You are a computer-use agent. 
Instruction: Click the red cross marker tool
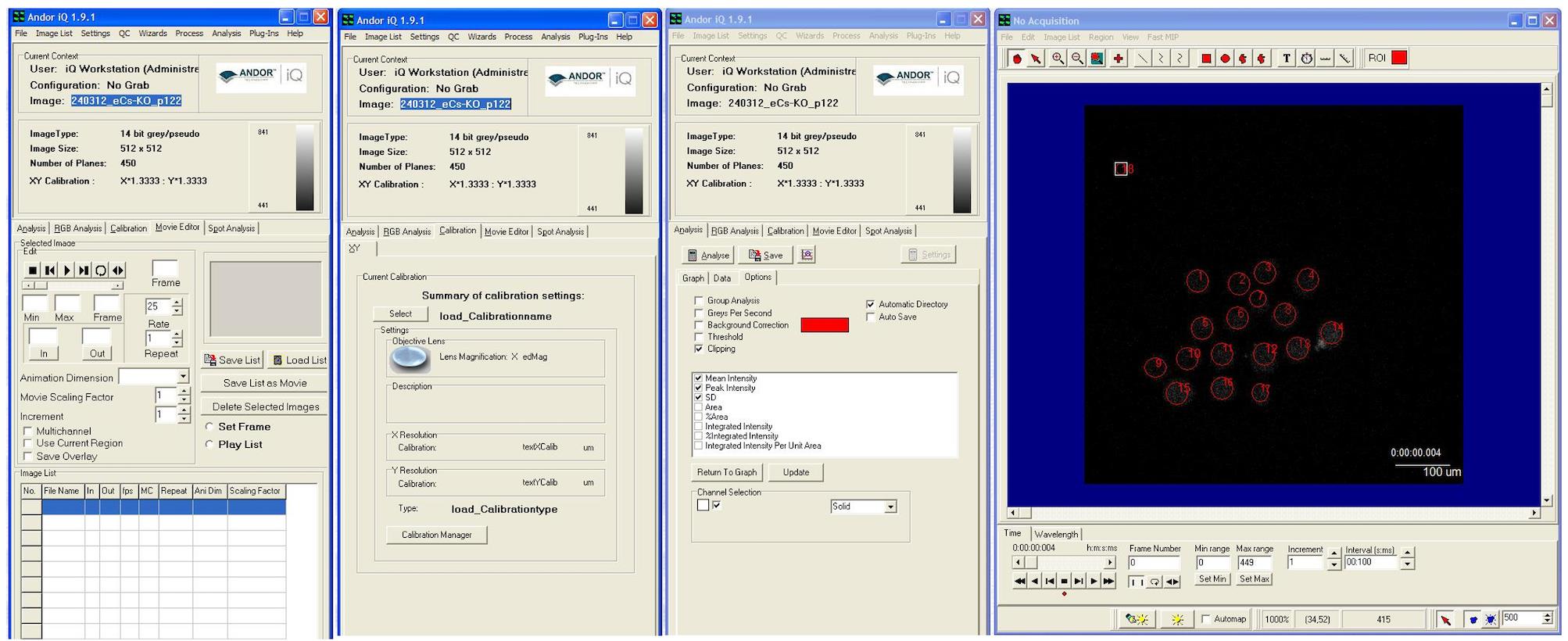1119,59
